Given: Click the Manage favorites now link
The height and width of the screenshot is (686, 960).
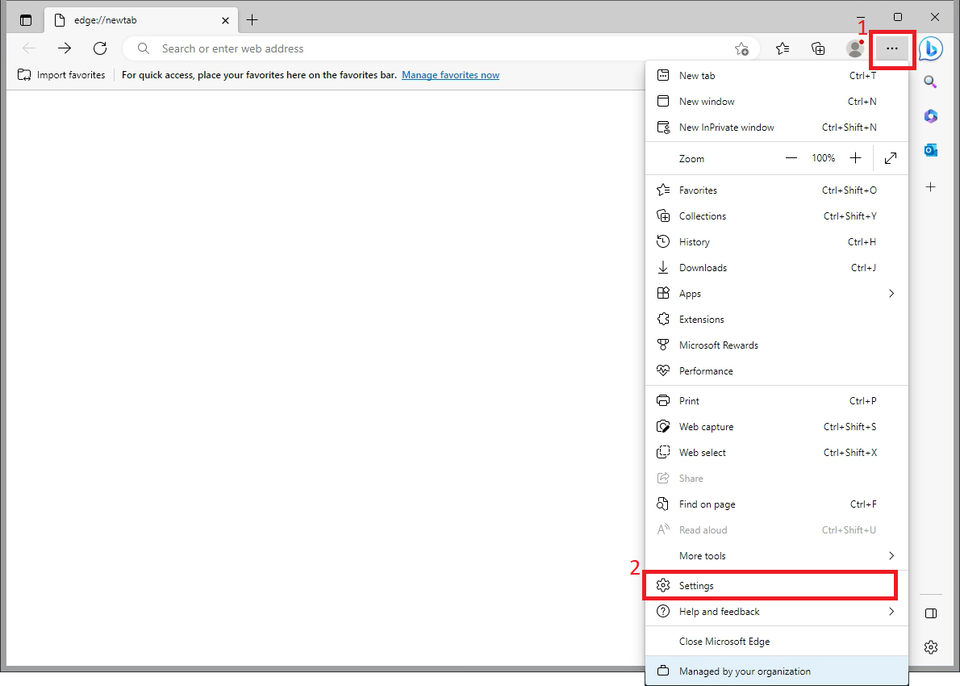Looking at the screenshot, I should [x=450, y=75].
